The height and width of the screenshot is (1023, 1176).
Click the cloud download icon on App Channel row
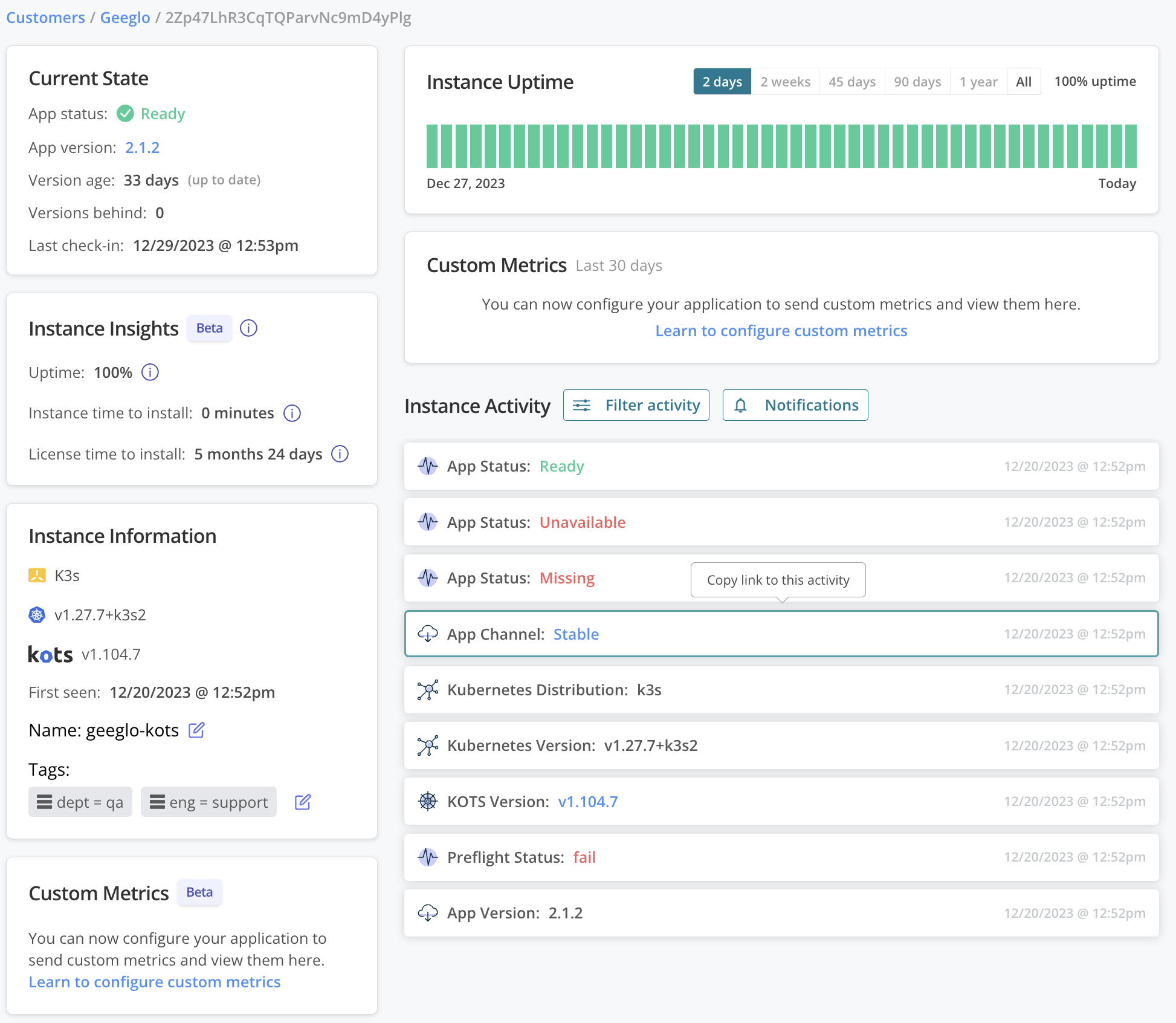click(428, 634)
